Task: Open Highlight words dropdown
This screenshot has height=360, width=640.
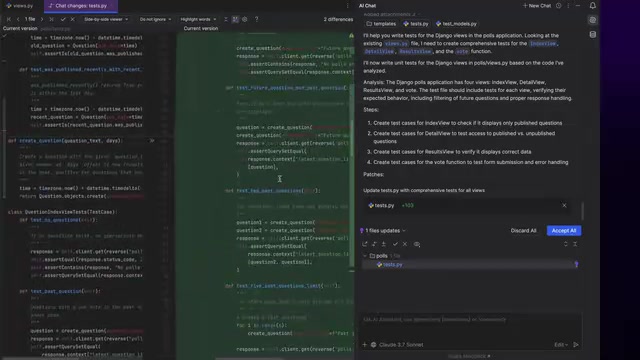Action: pyautogui.click(x=198, y=19)
